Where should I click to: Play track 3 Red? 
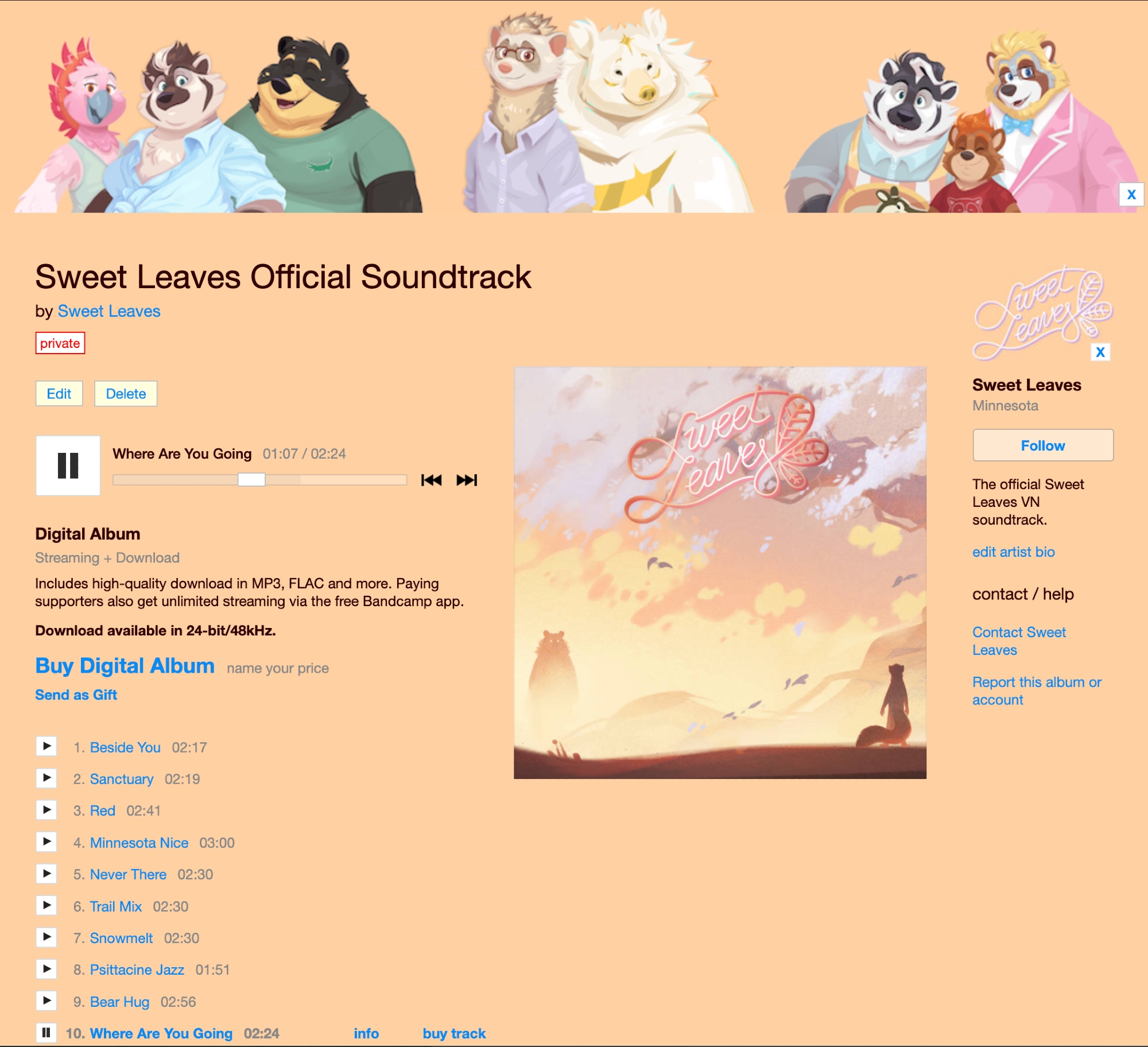[x=46, y=810]
